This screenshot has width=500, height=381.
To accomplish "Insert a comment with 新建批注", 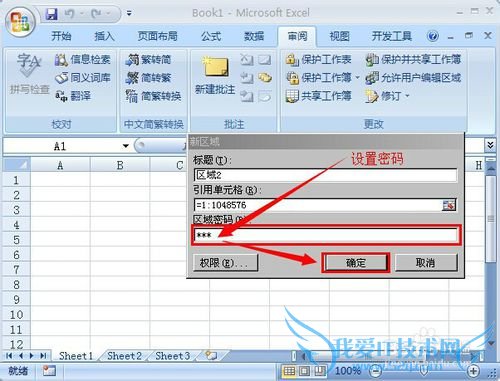I will [215, 75].
